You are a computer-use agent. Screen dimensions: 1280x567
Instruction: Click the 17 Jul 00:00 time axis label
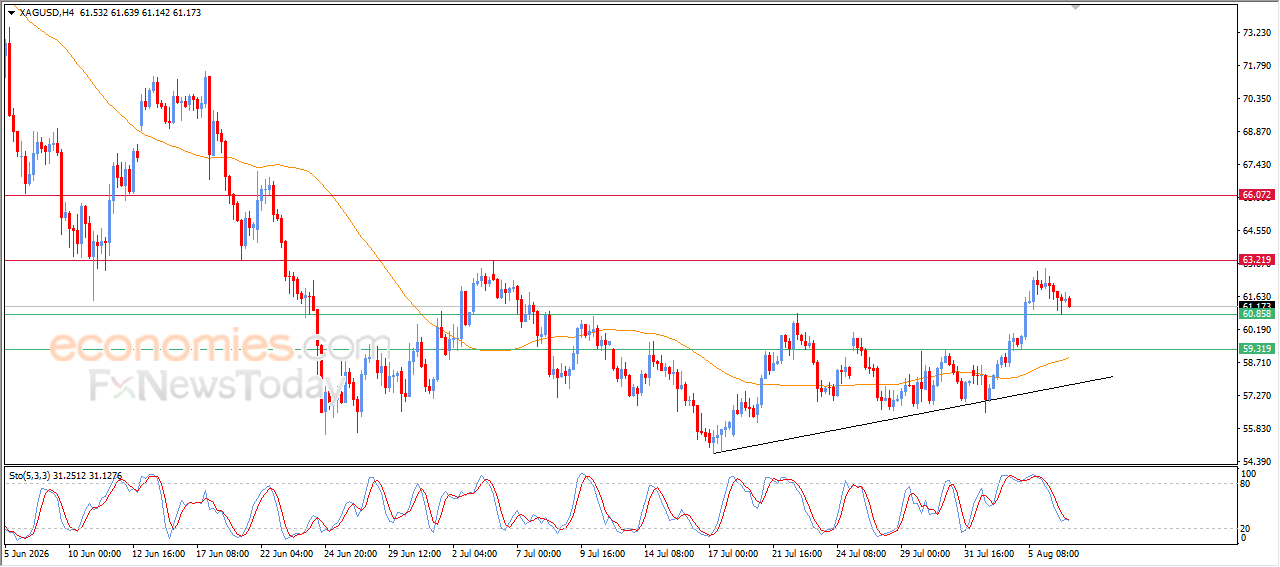(x=733, y=552)
